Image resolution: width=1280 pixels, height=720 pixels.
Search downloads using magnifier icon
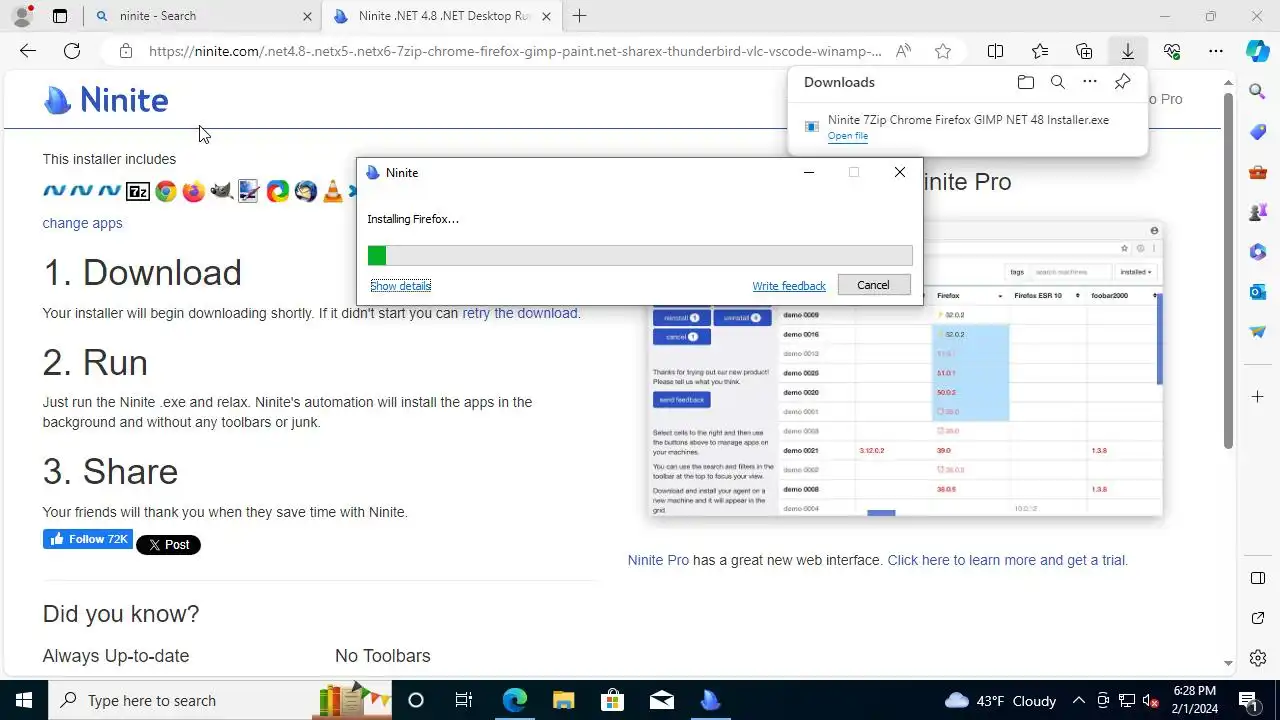[1057, 82]
